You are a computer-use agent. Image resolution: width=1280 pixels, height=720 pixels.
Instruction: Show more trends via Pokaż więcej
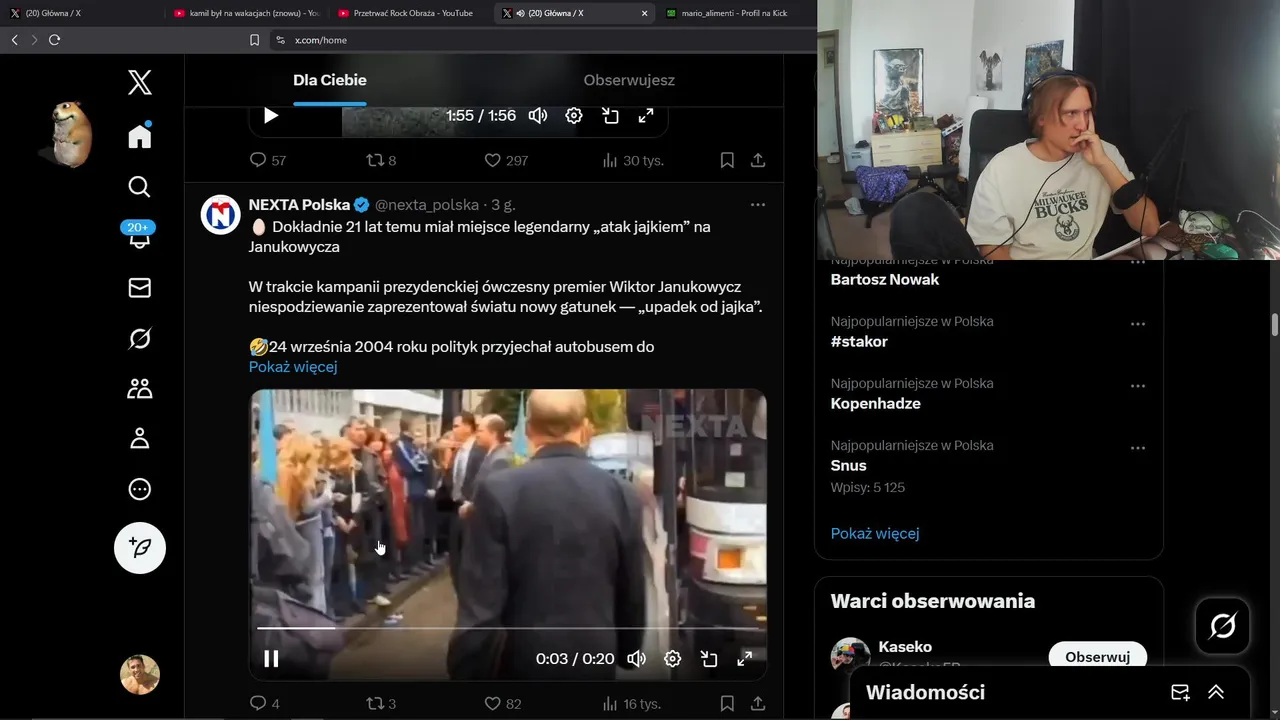(x=875, y=533)
